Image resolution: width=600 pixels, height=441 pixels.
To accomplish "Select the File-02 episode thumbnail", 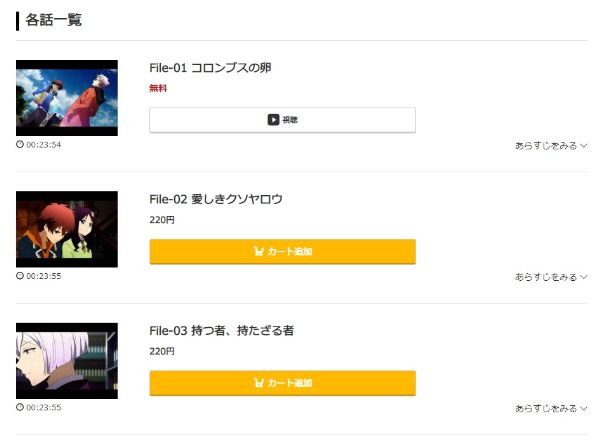I will tap(67, 229).
